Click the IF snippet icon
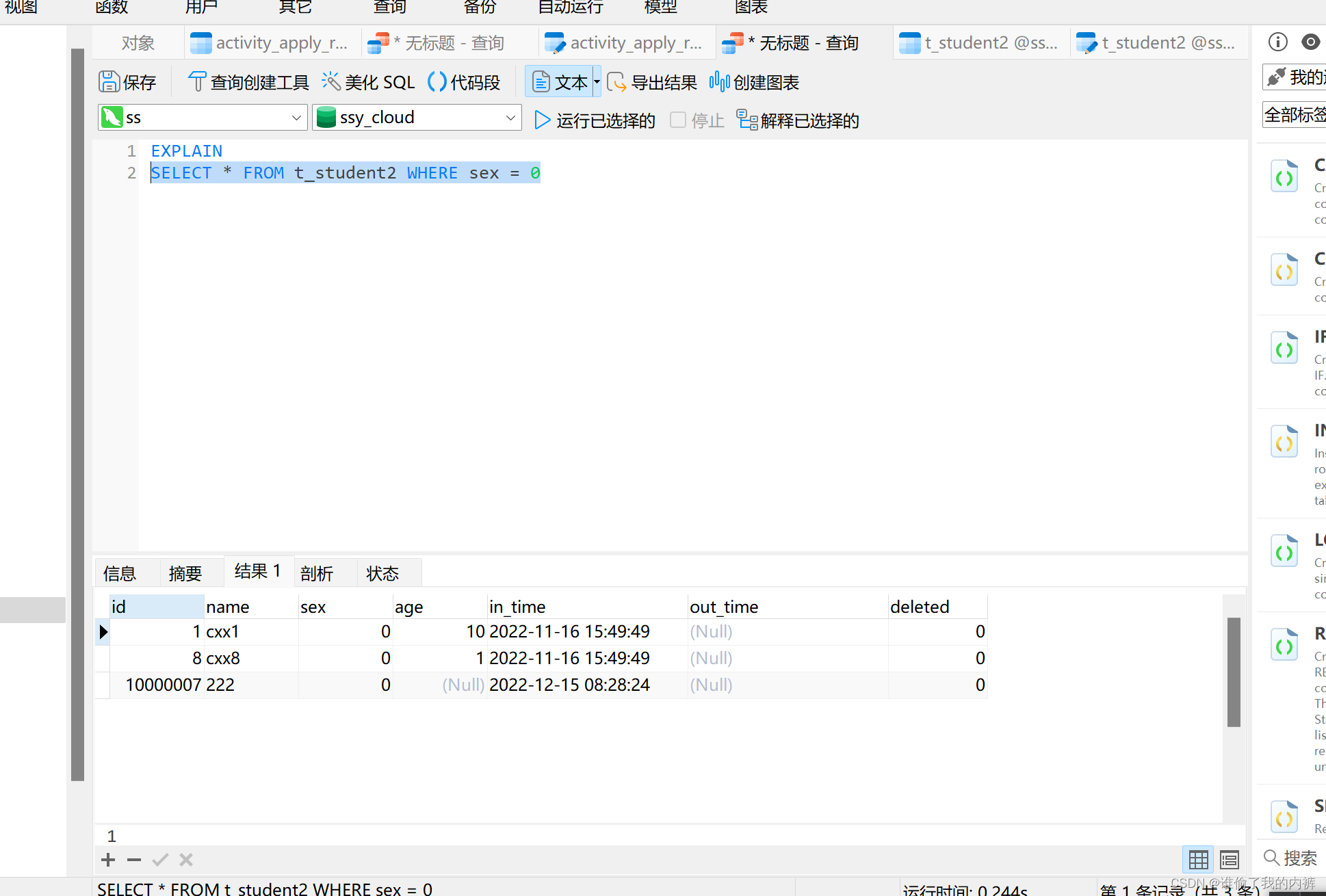1326x896 pixels. click(1284, 348)
